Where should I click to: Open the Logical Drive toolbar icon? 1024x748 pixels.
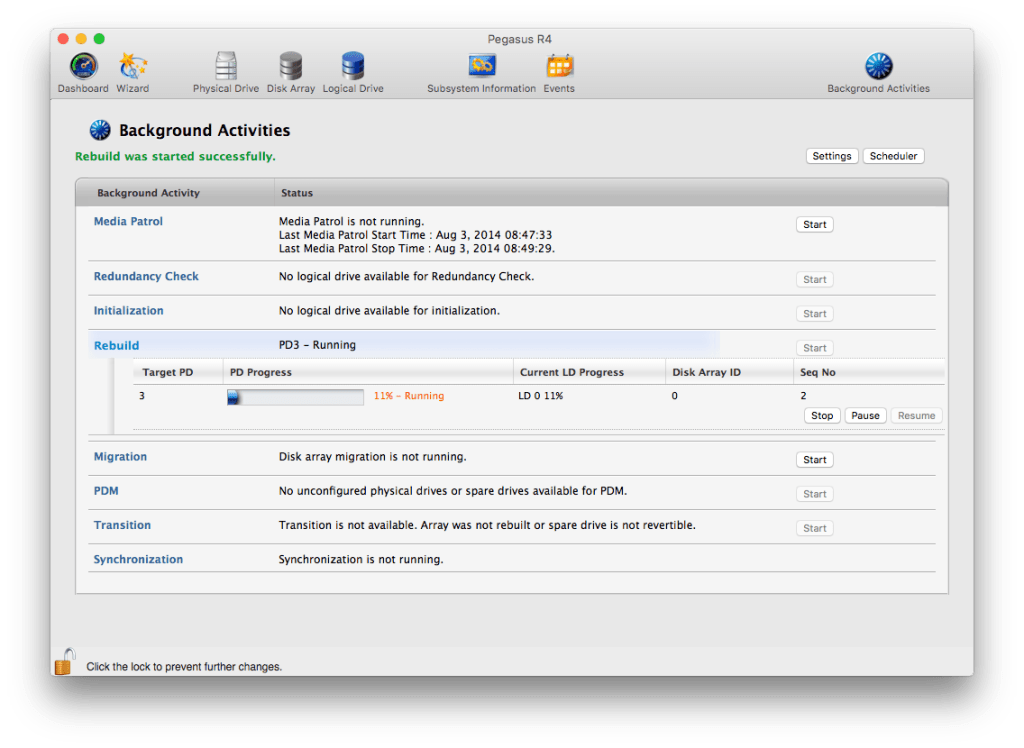coord(353,68)
